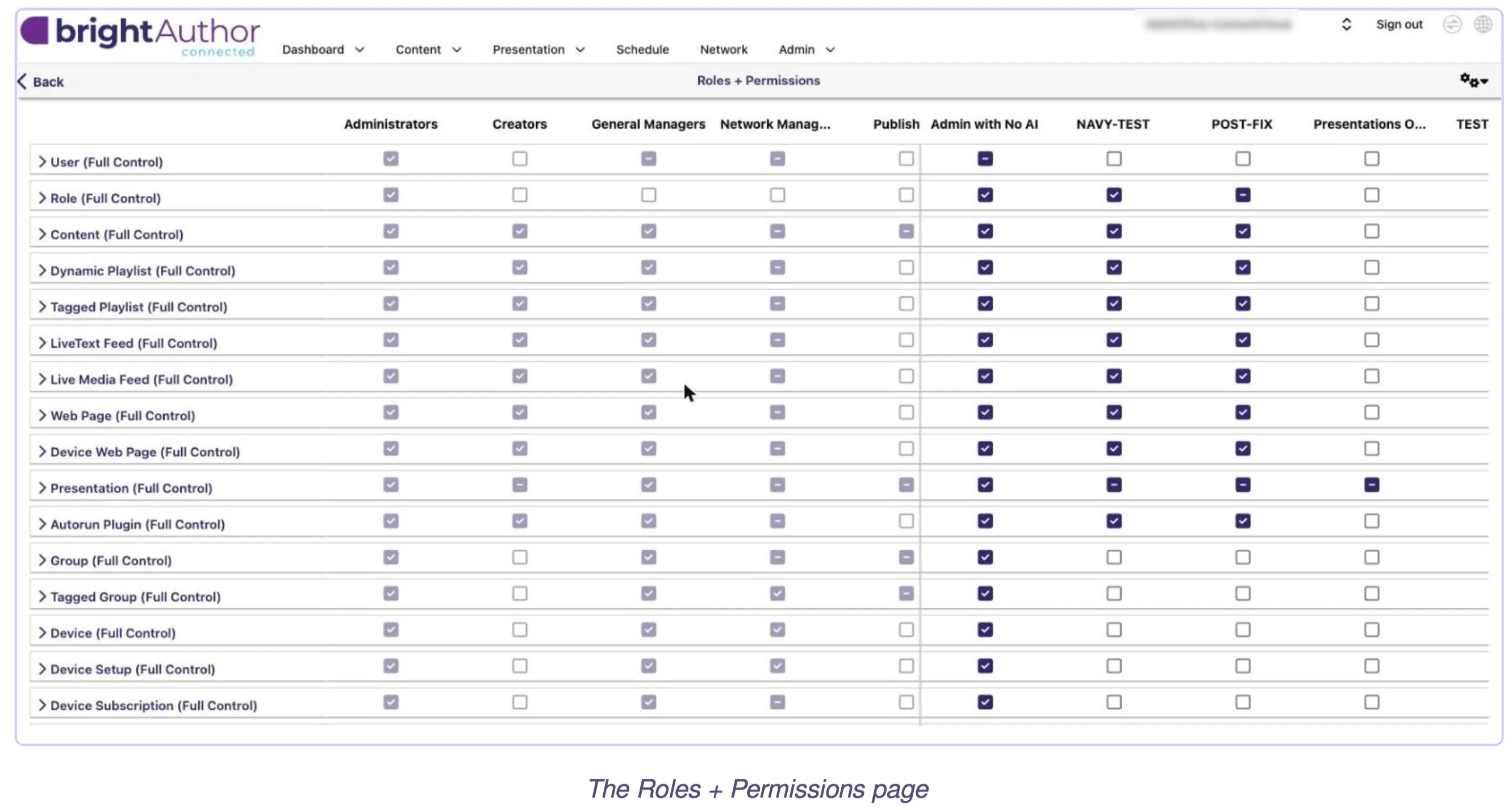Screen dimensions: 1512x810
Task: Select the Network Manag... column header
Action: [x=775, y=124]
